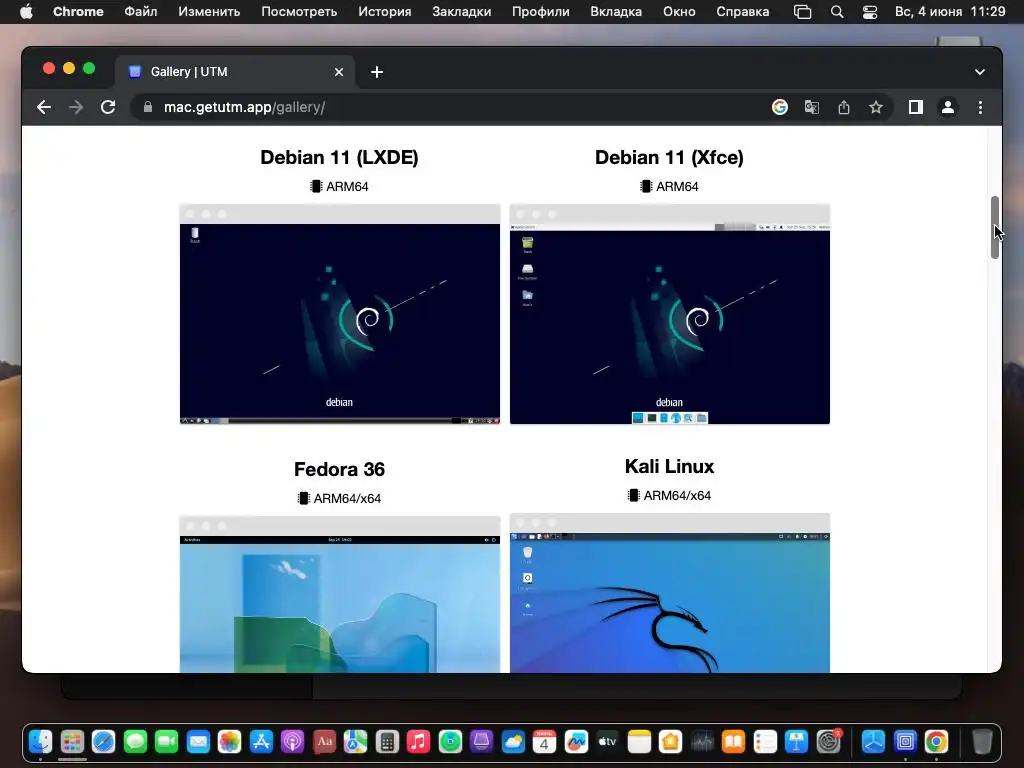Image resolution: width=1024 pixels, height=768 pixels.
Task: Open the Изменить menu
Action: click(209, 12)
